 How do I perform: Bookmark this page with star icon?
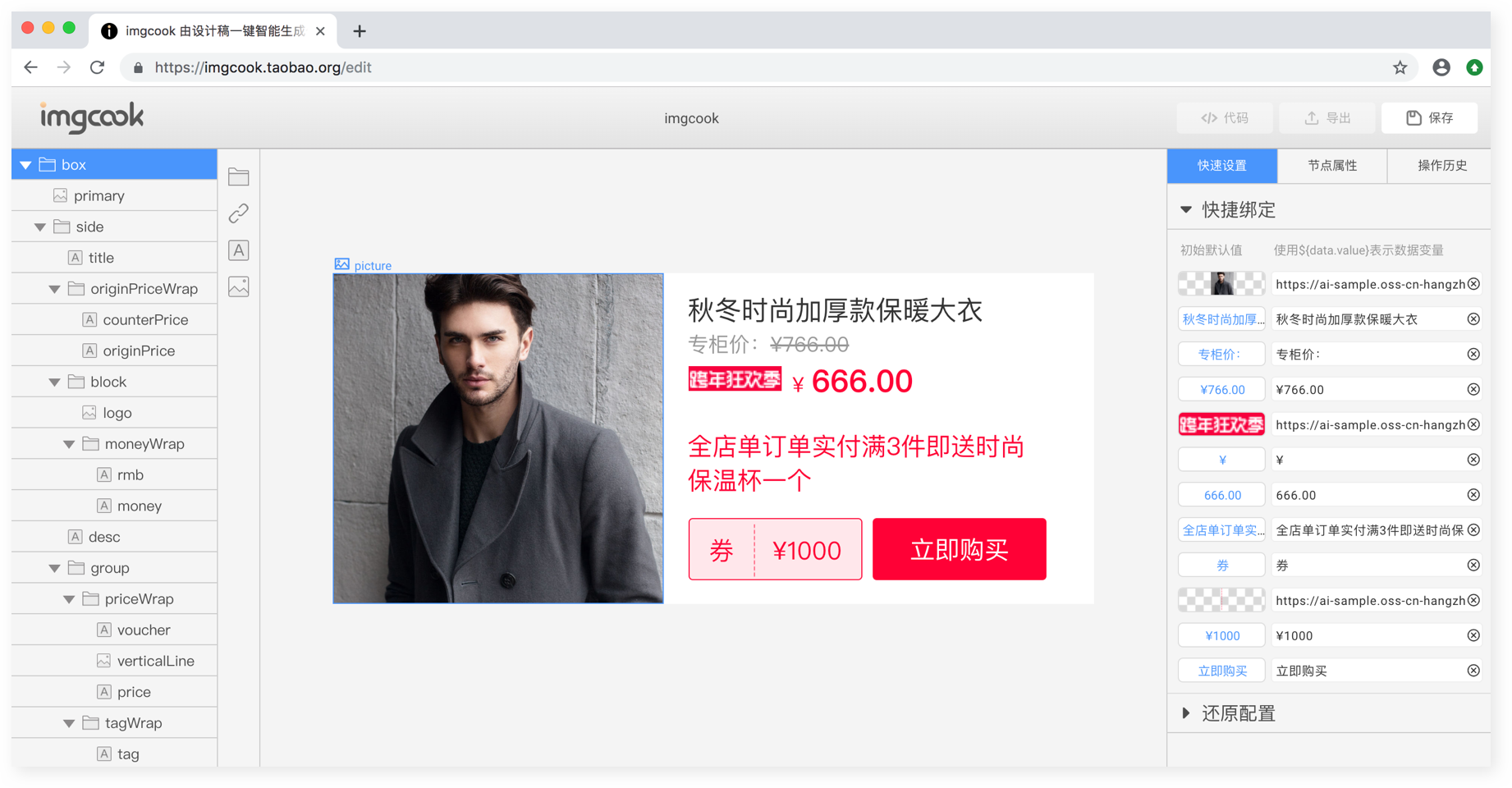pos(1400,67)
